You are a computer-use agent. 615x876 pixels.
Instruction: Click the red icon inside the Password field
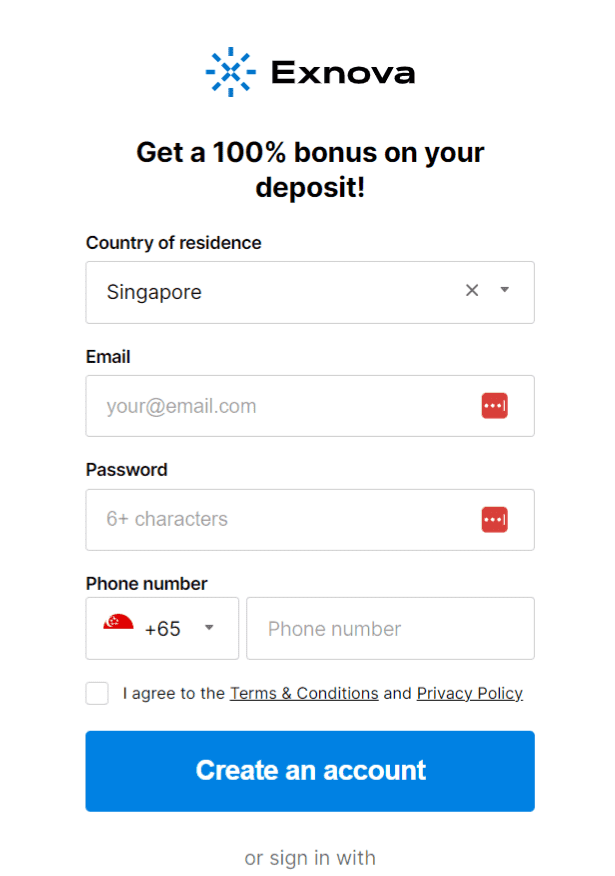tap(494, 520)
